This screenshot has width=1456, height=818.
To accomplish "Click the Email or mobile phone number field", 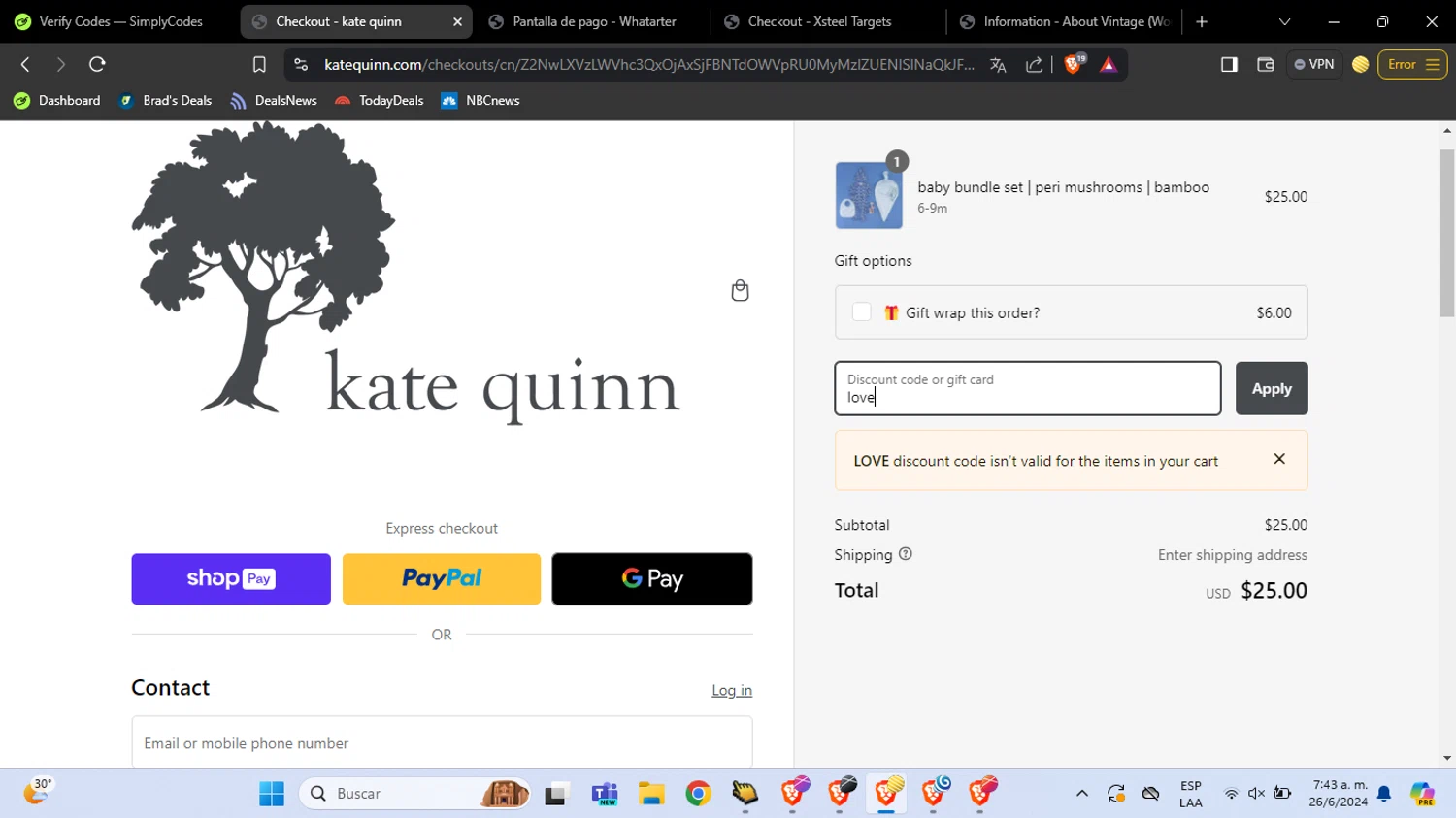I will pos(442,743).
